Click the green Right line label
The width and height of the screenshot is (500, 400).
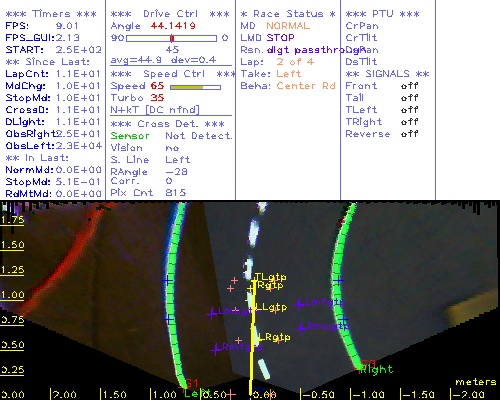[x=377, y=369]
